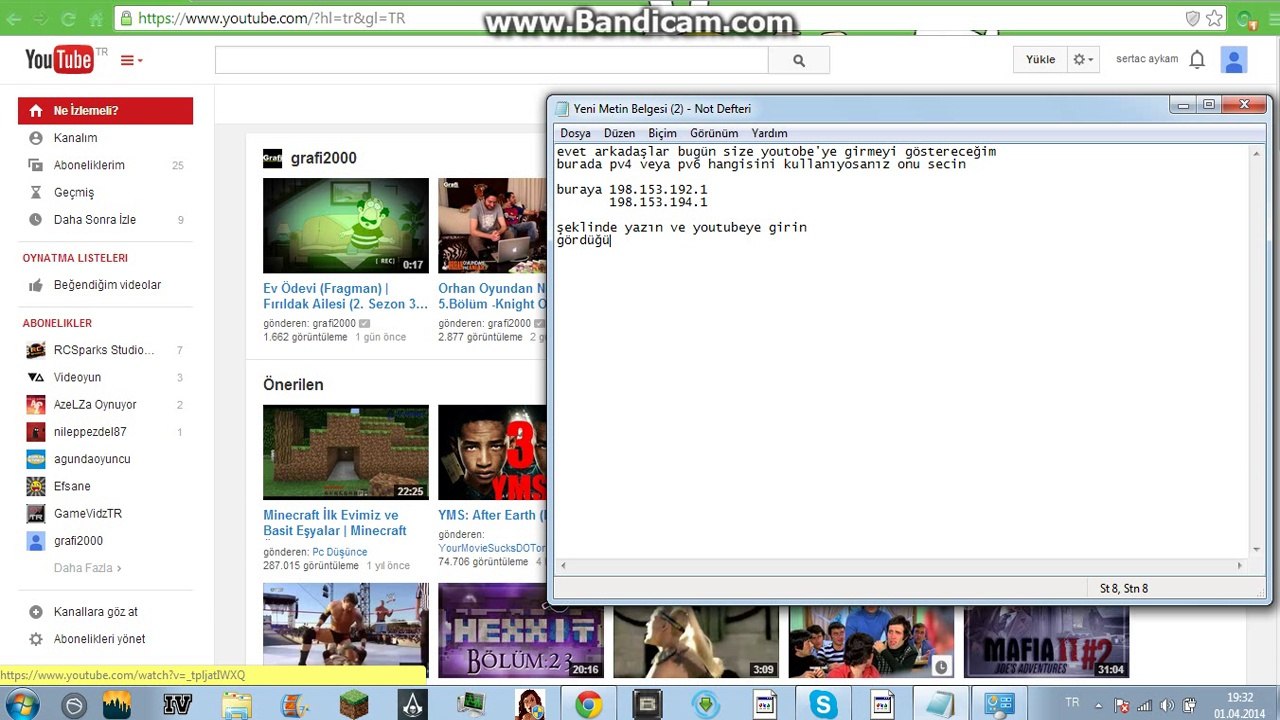The width and height of the screenshot is (1280, 720).
Task: Open Beğendiğim videolar playlist
Action: tap(105, 285)
